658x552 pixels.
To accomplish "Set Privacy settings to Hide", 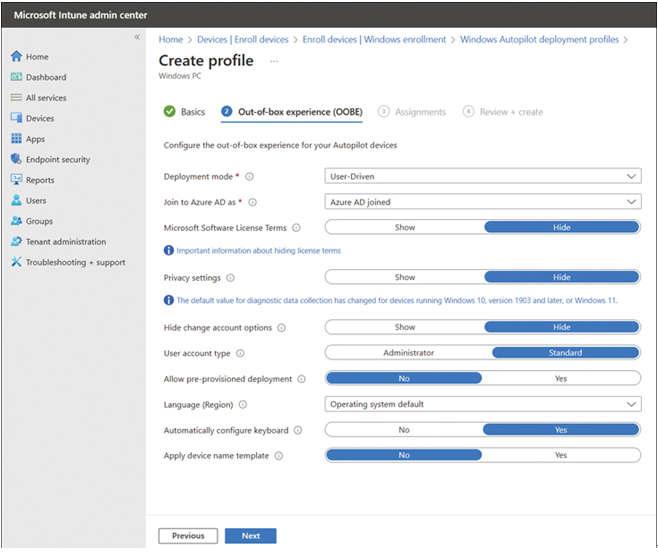I will pyautogui.click(x=561, y=277).
